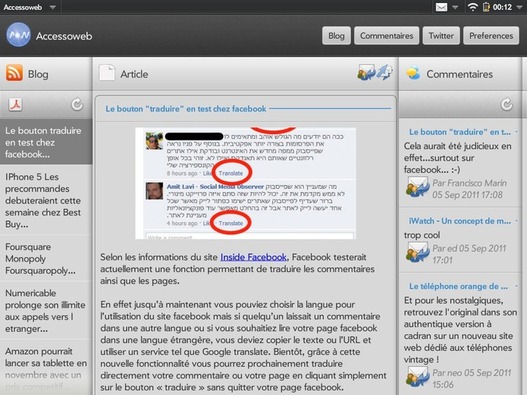This screenshot has height=395, width=527.
Task: Share the article on Twitter icon
Action: (x=384, y=72)
